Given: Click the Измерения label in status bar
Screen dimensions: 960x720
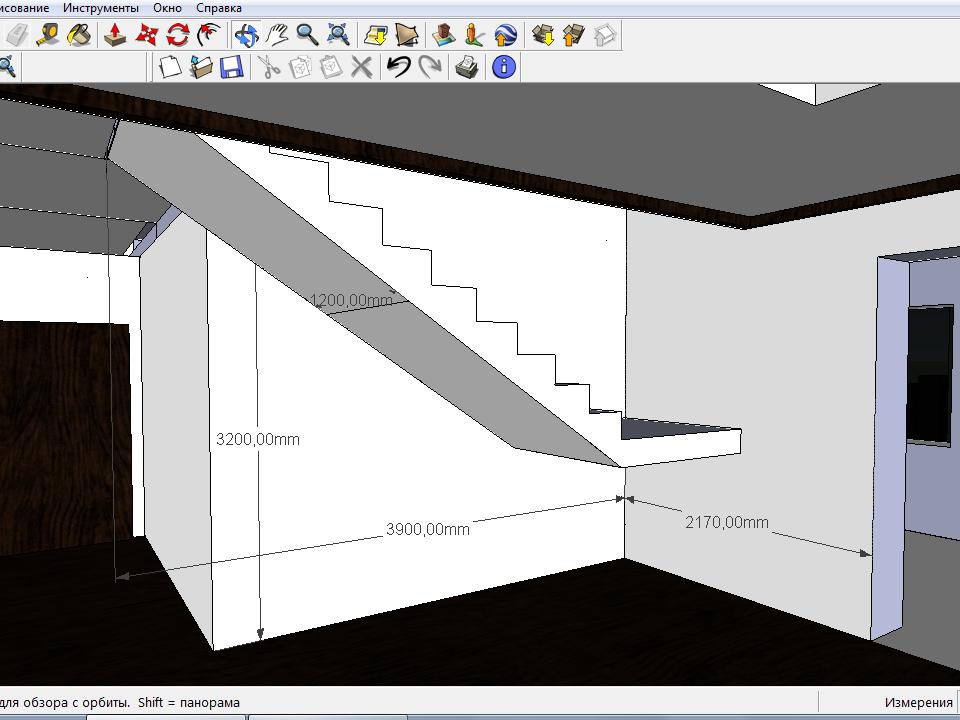Looking at the screenshot, I should [918, 702].
